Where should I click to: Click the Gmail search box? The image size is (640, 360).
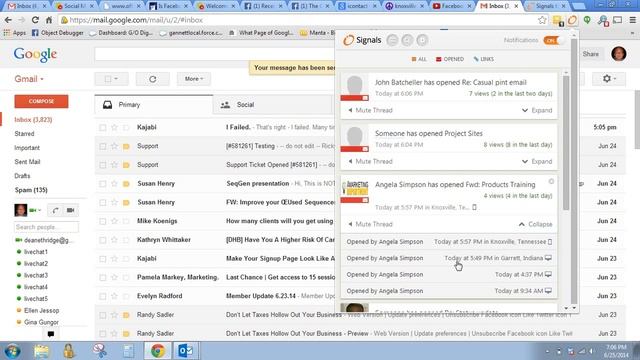coord(214,54)
